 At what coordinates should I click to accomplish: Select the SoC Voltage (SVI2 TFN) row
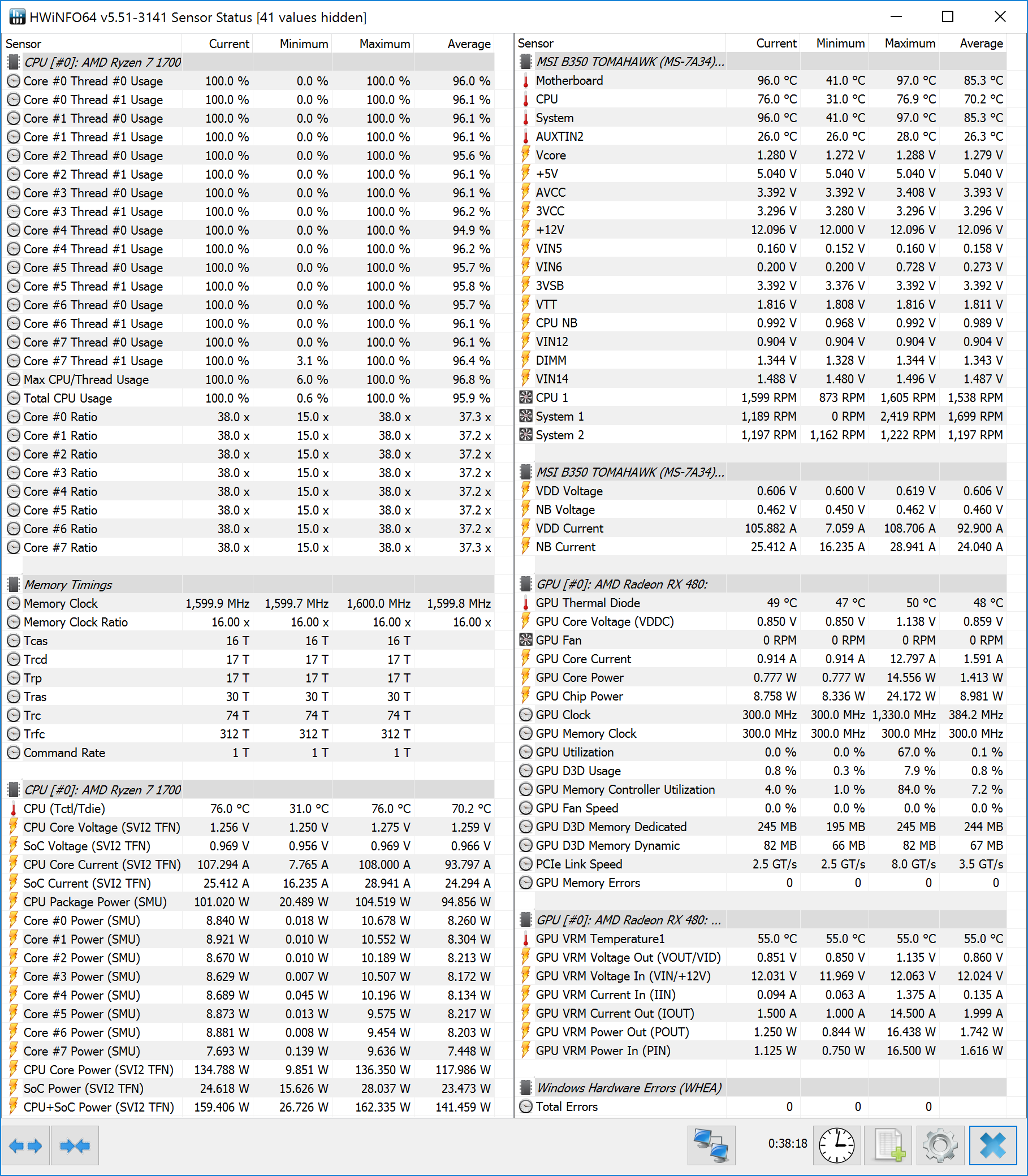click(x=249, y=846)
